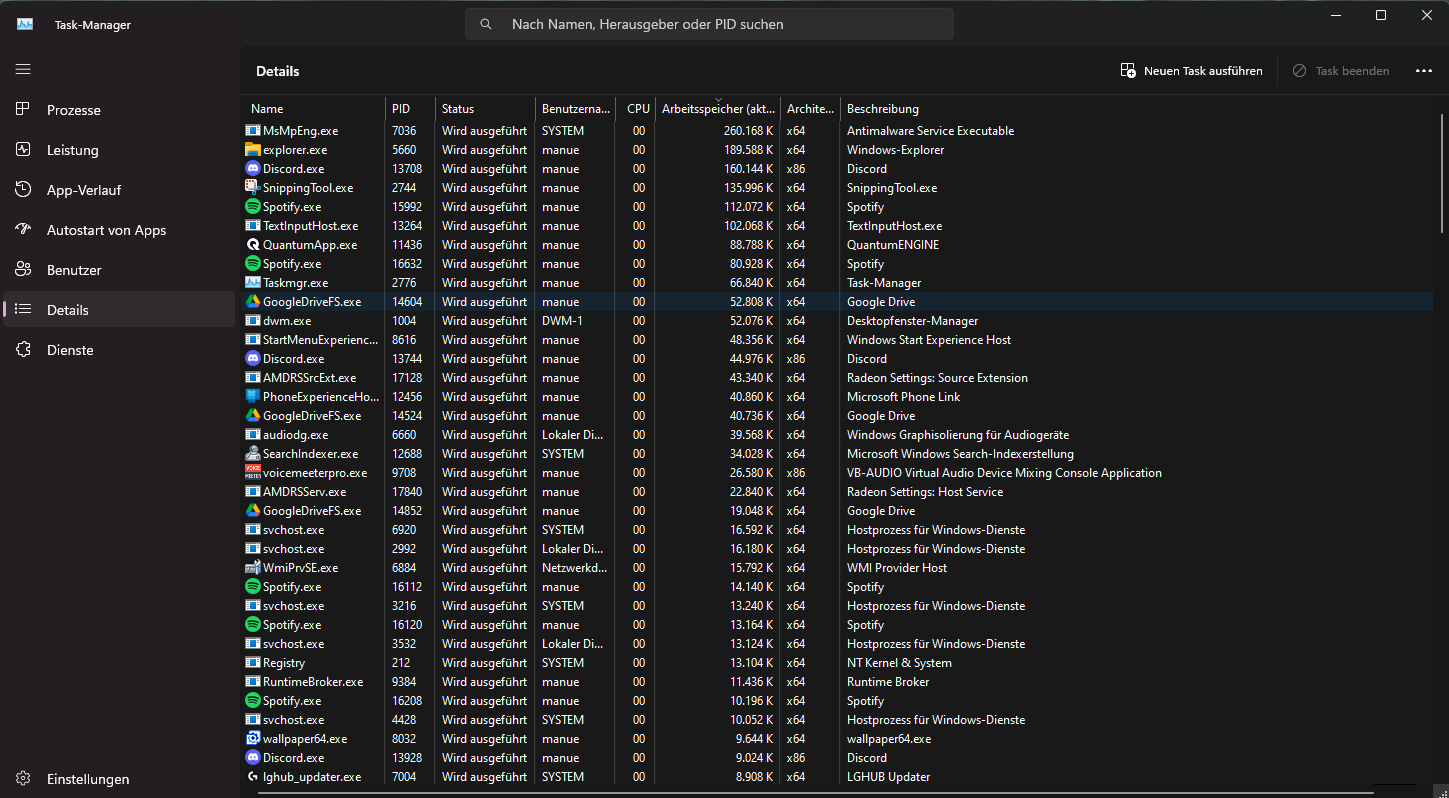The height and width of the screenshot is (798, 1449).
Task: Click the process search input field
Action: pyautogui.click(x=709, y=24)
